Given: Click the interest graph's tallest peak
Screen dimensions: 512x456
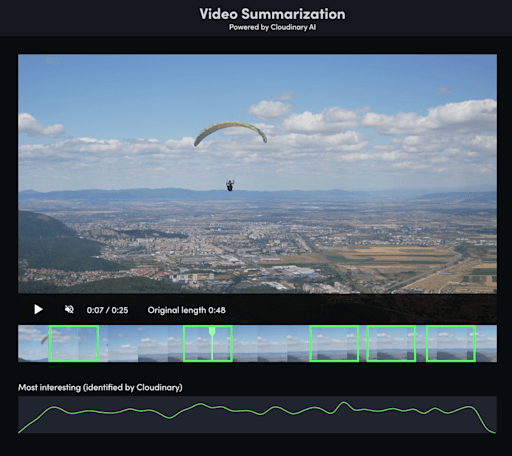Looking at the screenshot, I should point(343,403).
